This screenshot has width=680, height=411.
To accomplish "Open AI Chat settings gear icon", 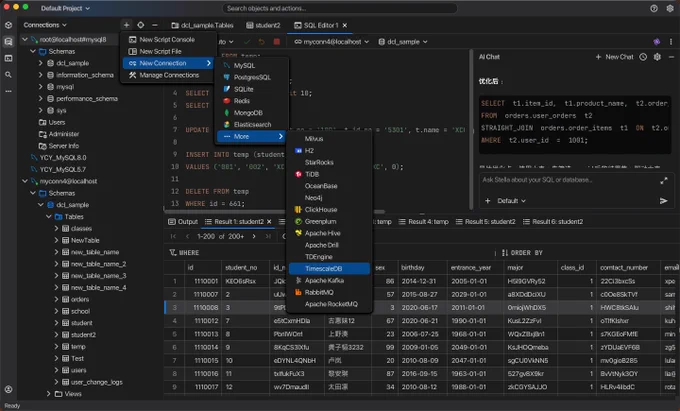I will pyautogui.click(x=657, y=57).
